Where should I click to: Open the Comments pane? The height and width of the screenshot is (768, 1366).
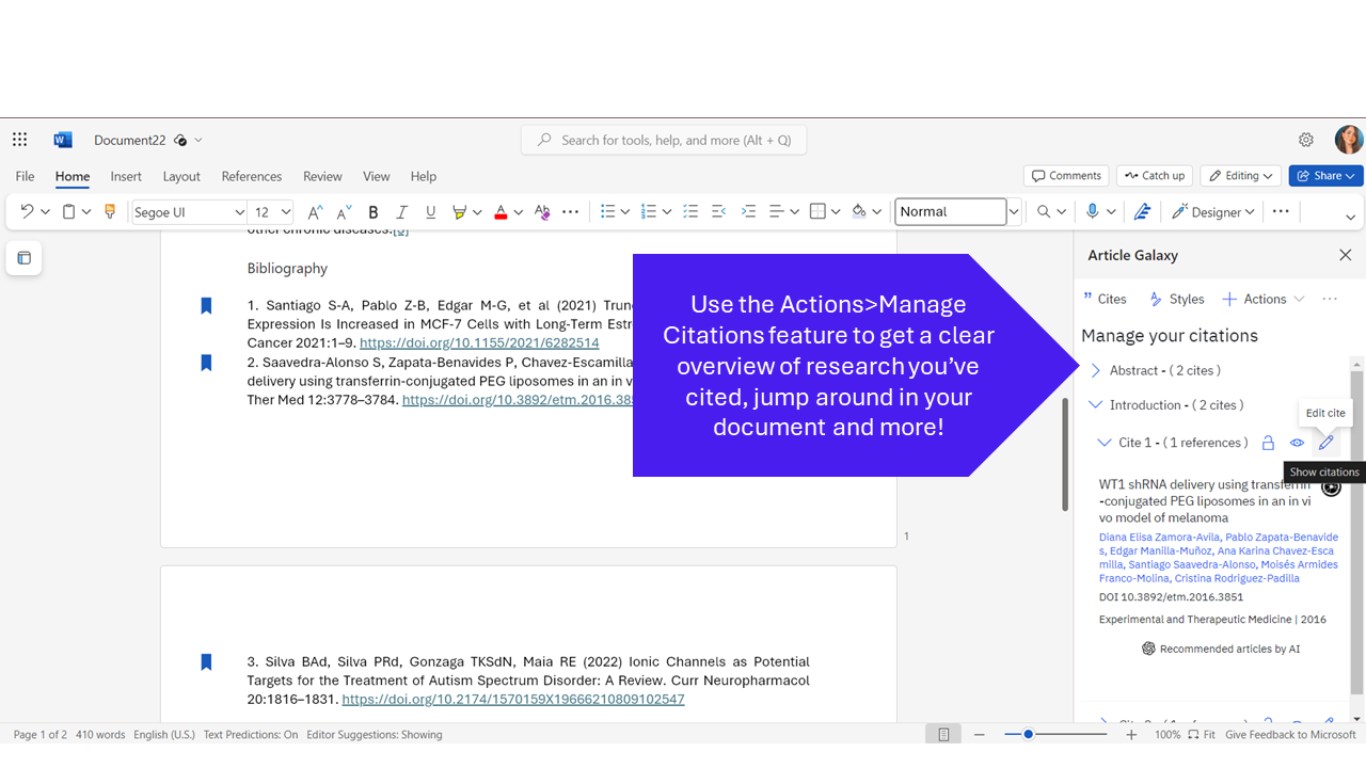(1066, 176)
